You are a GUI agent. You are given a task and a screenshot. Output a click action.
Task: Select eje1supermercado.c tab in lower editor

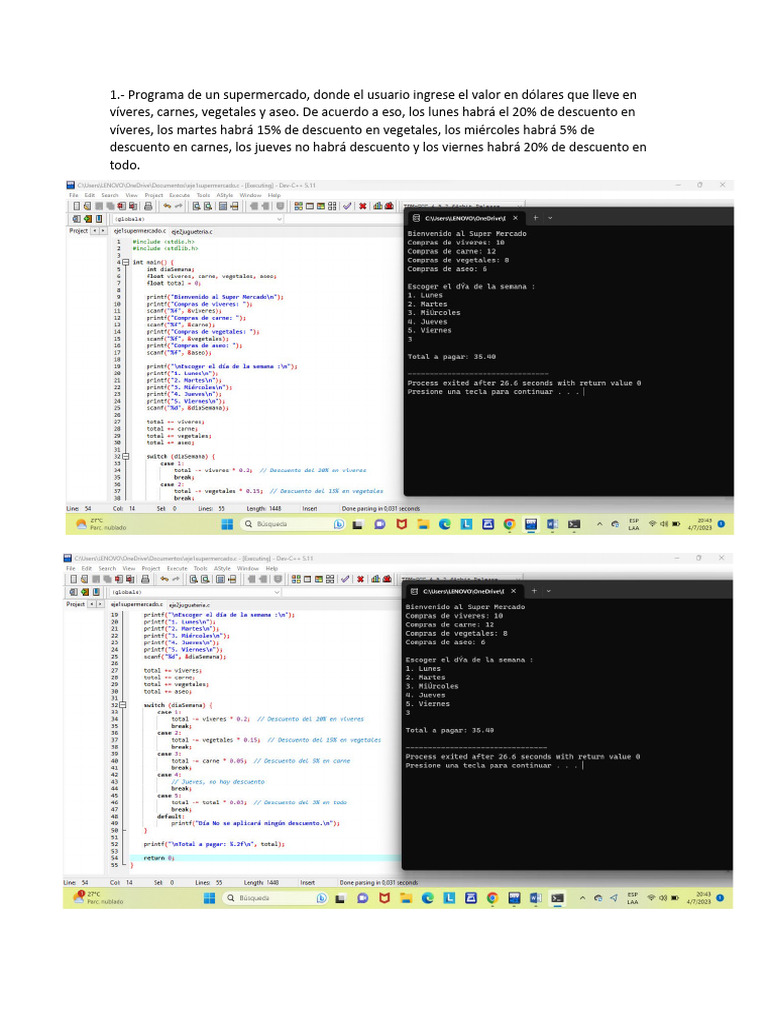pos(135,605)
